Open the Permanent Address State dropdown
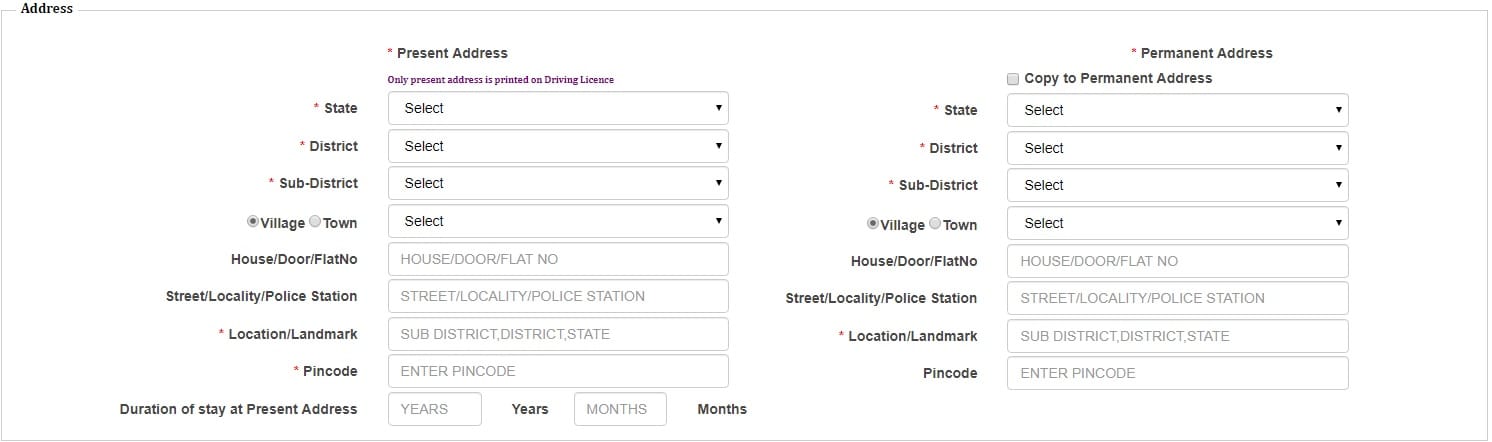This screenshot has height=442, width=1492. pos(1177,110)
